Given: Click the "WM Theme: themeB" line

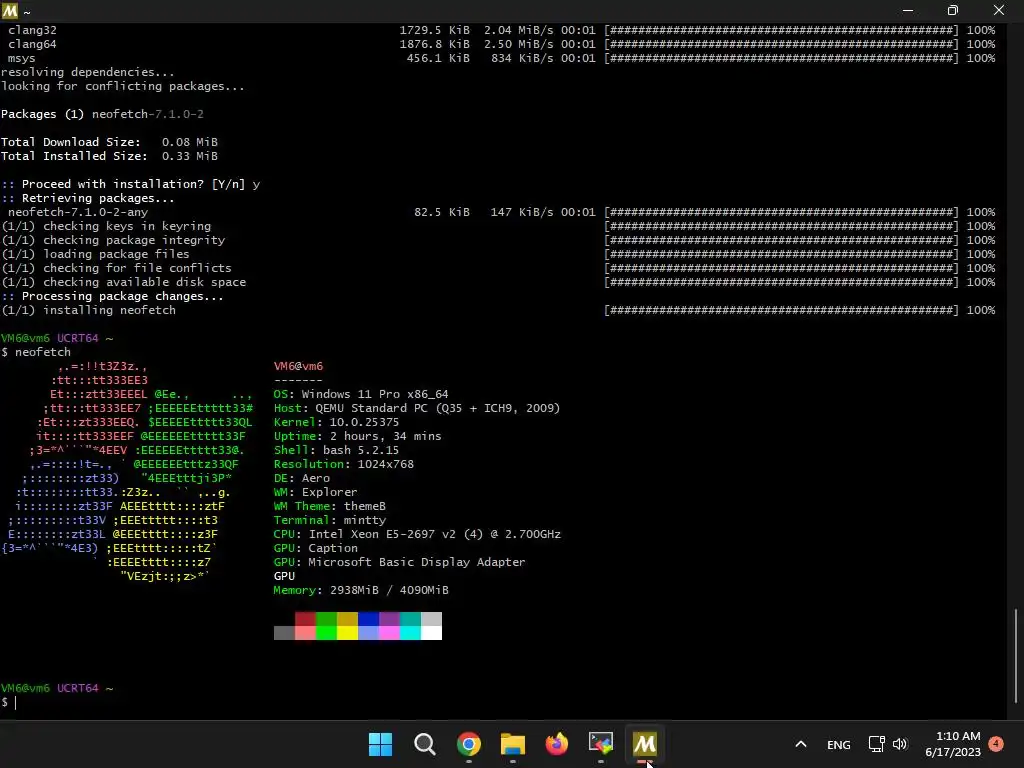Looking at the screenshot, I should tap(330, 507).
